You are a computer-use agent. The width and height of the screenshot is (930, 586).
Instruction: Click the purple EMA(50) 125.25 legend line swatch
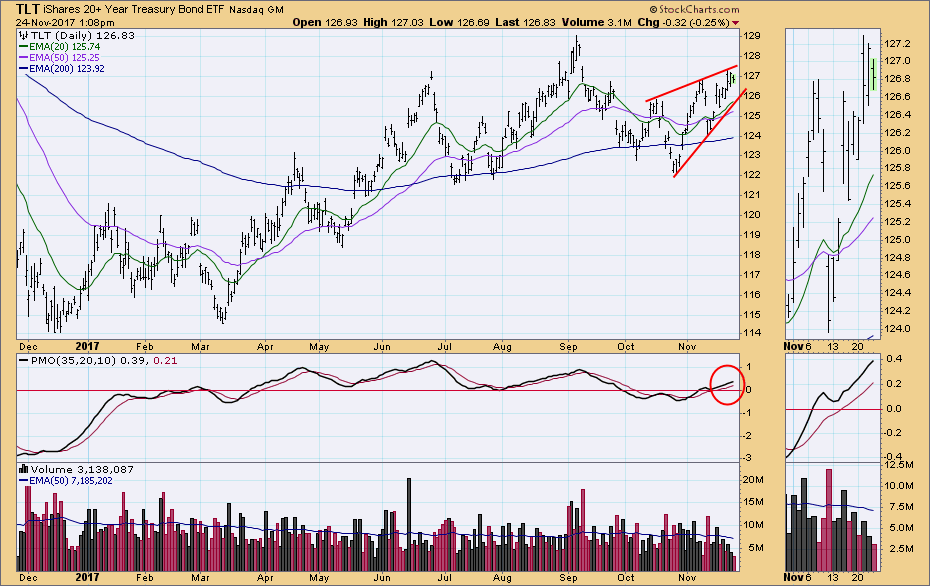23,58
